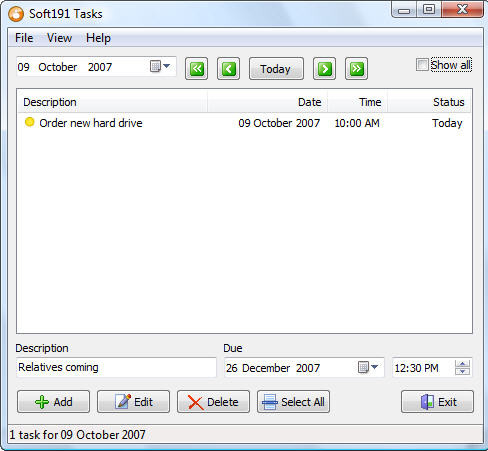Image resolution: width=488 pixels, height=451 pixels.
Task: Click 'December' in Due date field
Action: coord(266,368)
